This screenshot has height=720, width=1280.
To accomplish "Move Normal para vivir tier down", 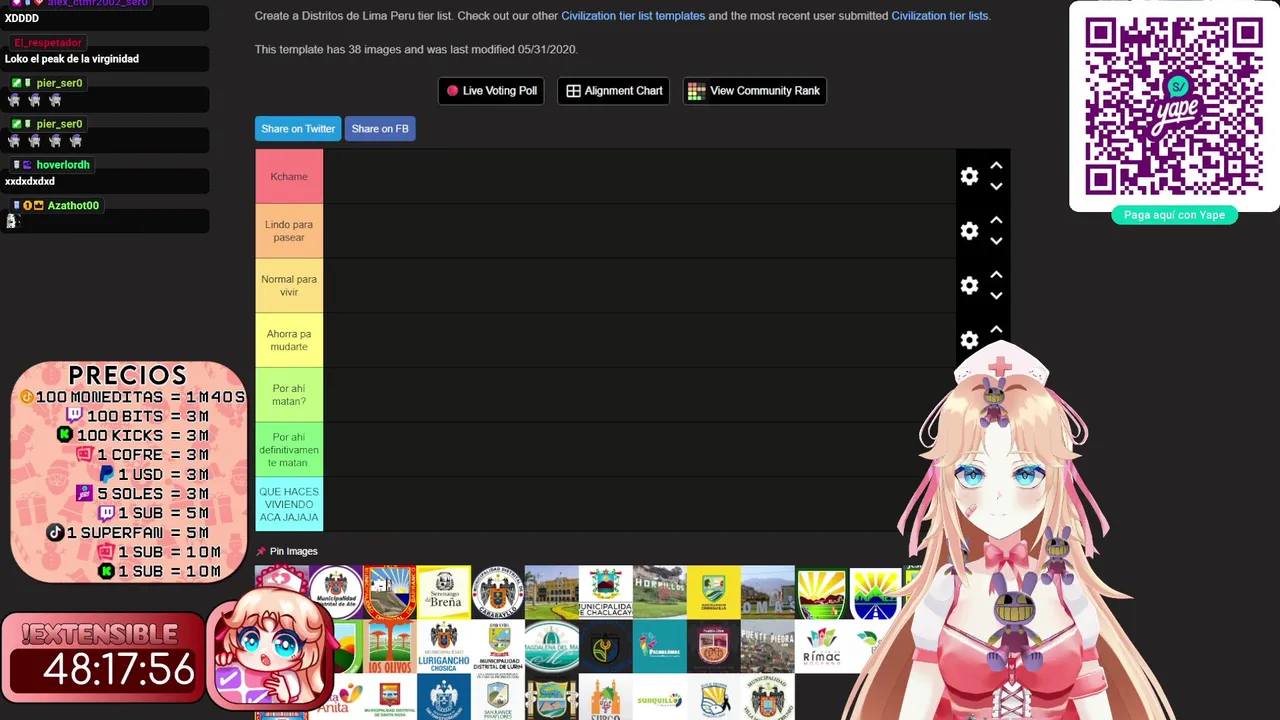I will pos(996,295).
